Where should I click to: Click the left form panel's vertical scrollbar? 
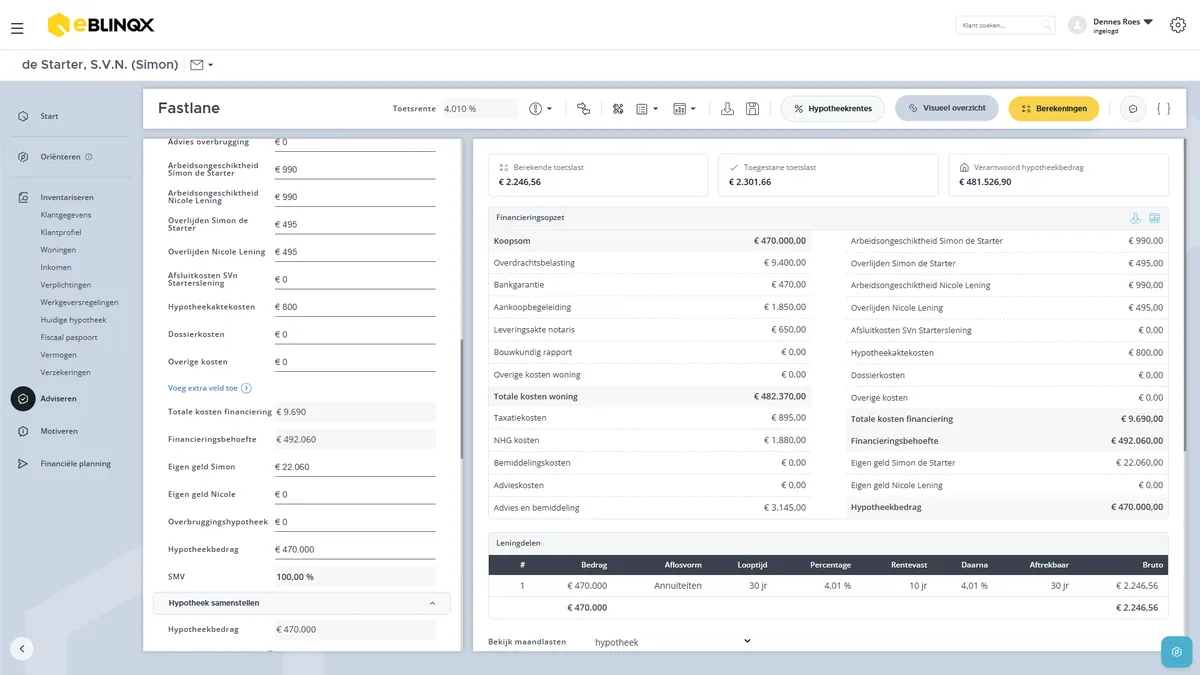pyautogui.click(x=461, y=400)
